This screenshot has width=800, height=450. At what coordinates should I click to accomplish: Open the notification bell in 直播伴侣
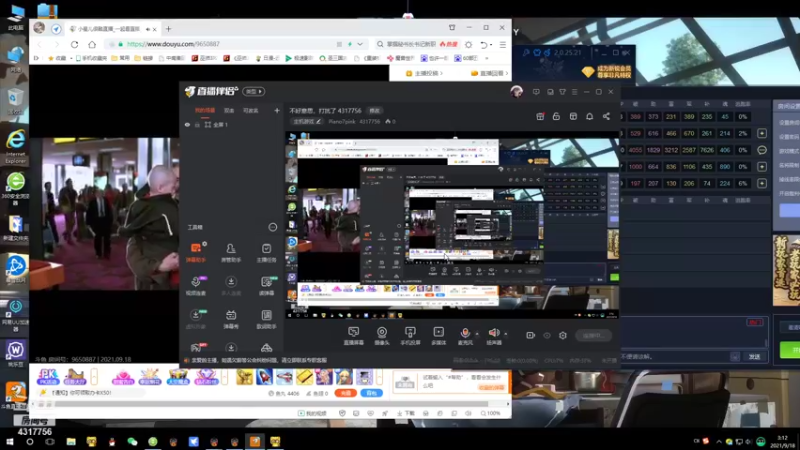[x=589, y=116]
